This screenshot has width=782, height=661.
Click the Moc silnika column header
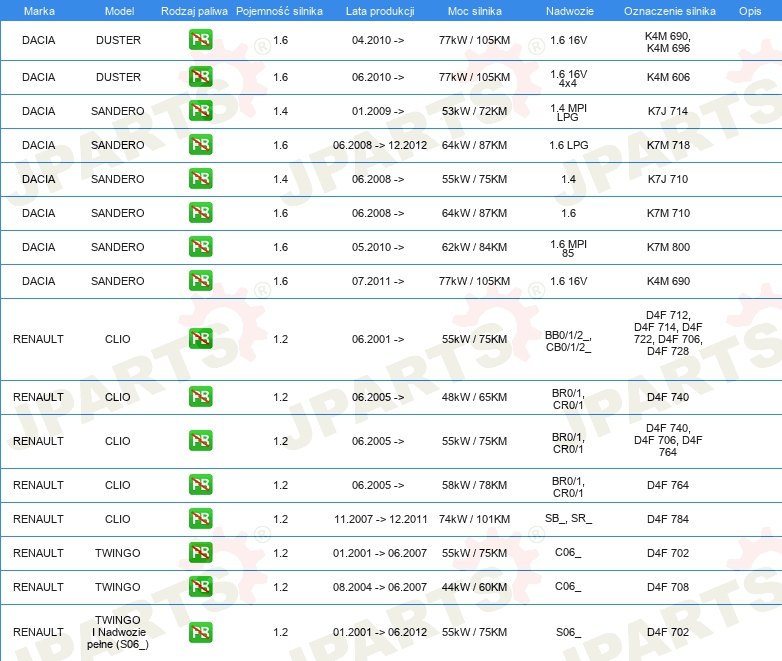click(x=474, y=11)
